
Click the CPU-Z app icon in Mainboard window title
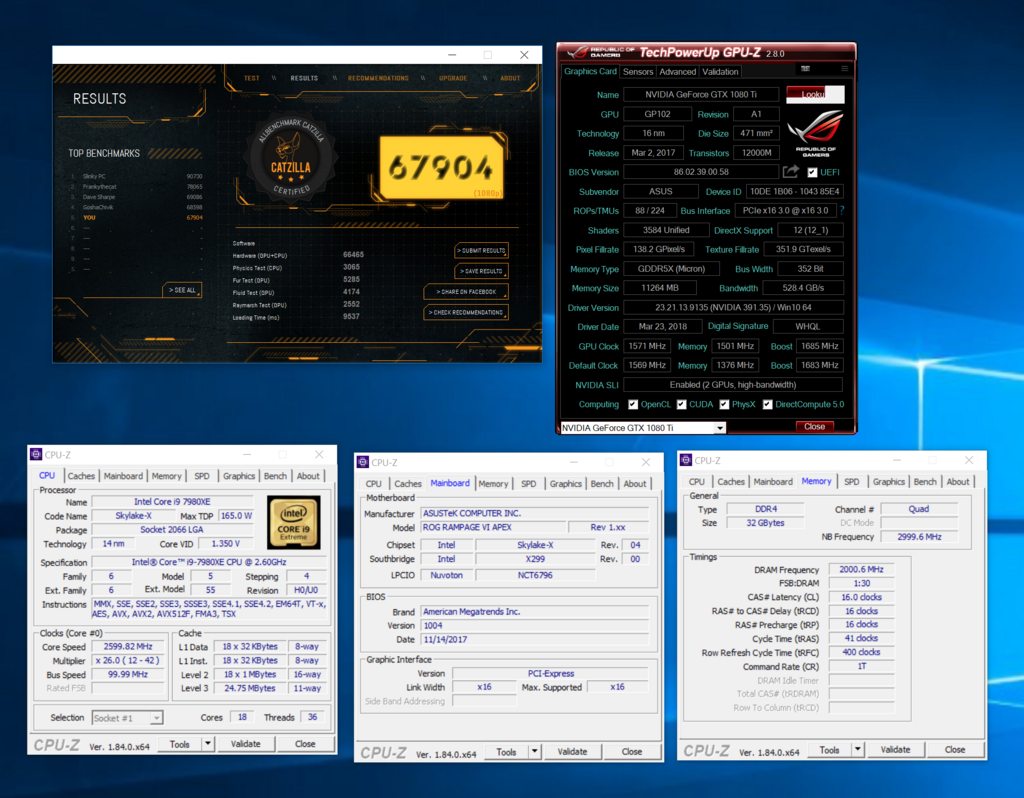tap(362, 462)
